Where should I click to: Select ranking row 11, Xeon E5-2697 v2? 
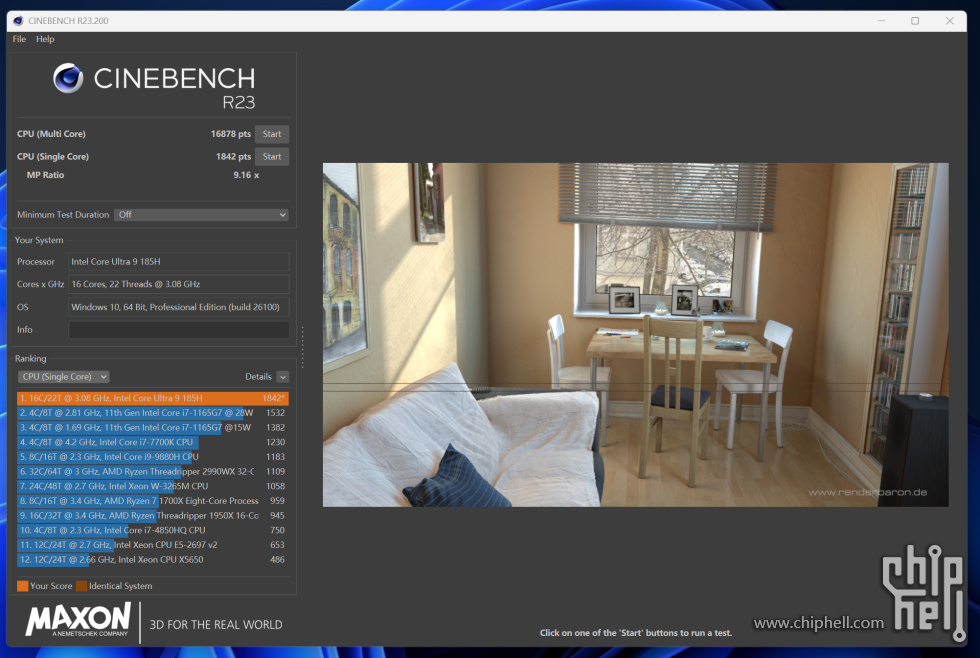[152, 545]
